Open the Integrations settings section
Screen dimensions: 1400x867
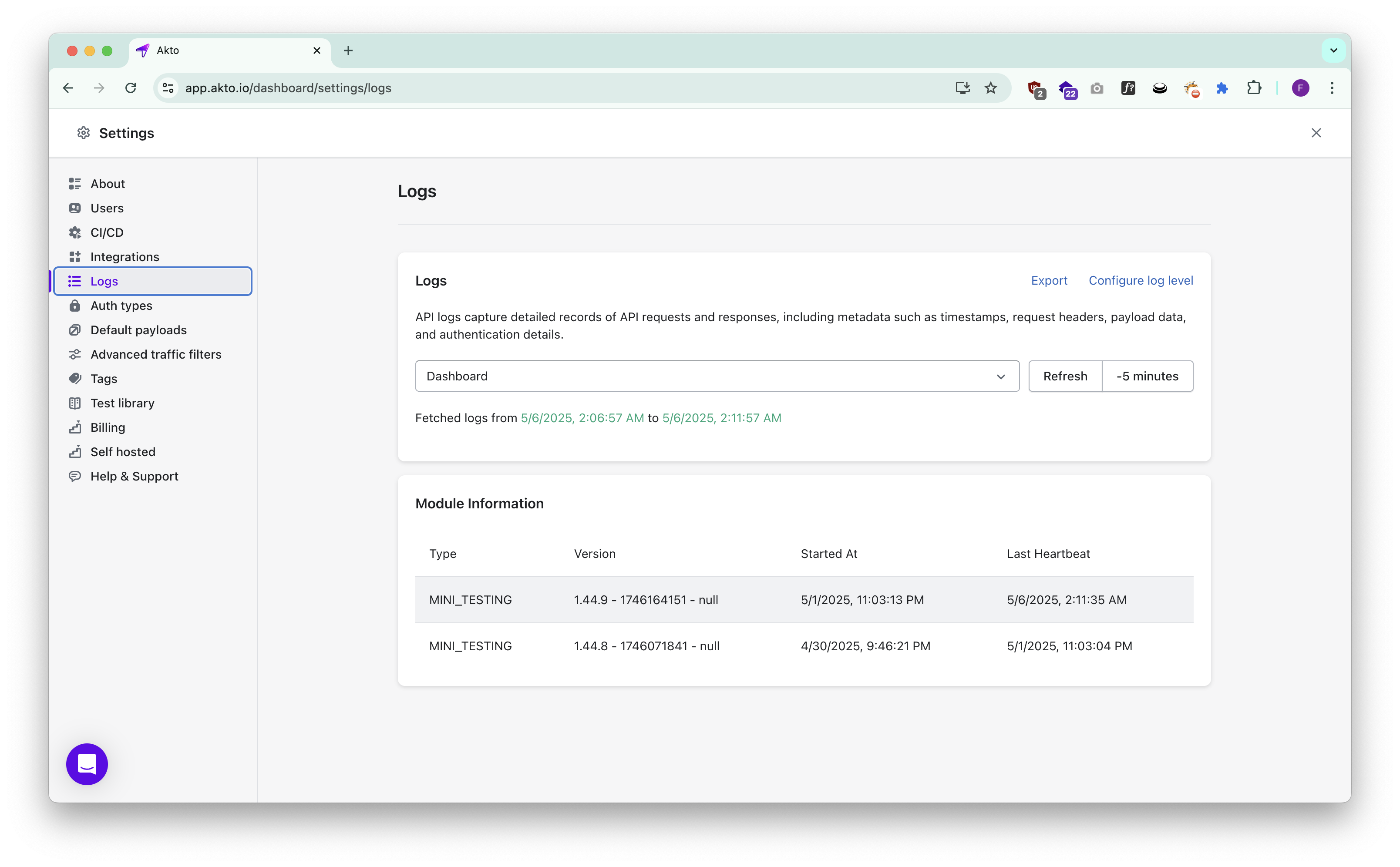[x=125, y=257]
